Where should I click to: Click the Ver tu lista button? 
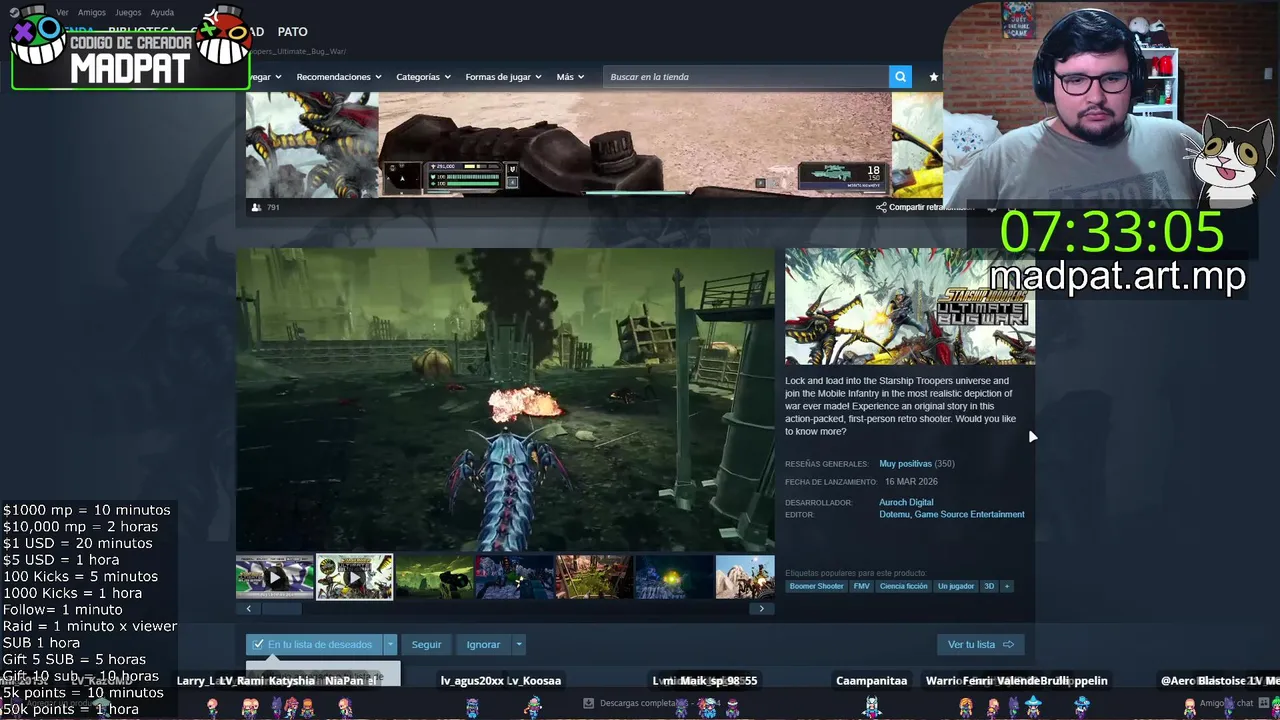point(980,645)
